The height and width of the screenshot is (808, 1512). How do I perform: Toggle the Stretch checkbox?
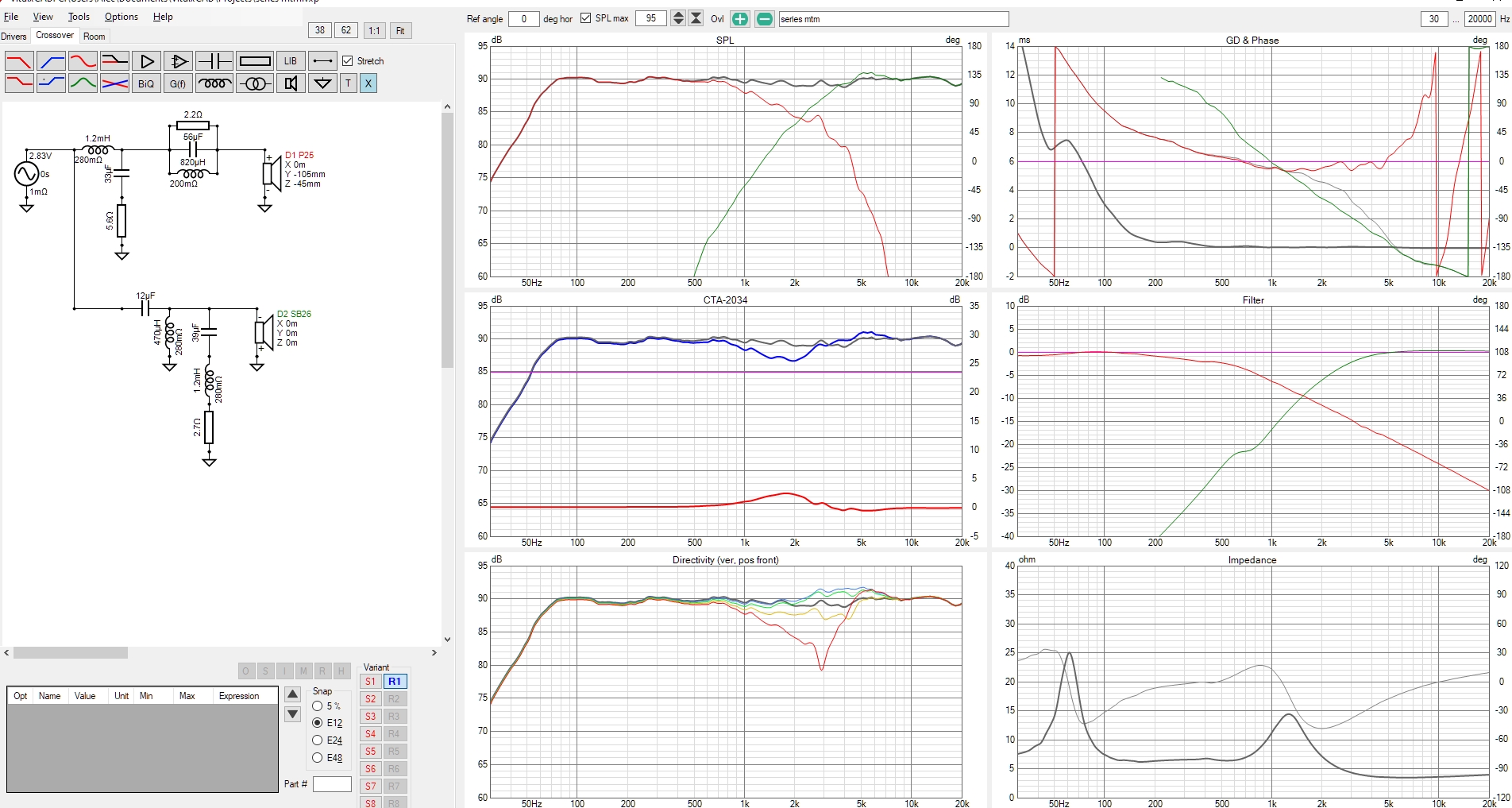(347, 61)
